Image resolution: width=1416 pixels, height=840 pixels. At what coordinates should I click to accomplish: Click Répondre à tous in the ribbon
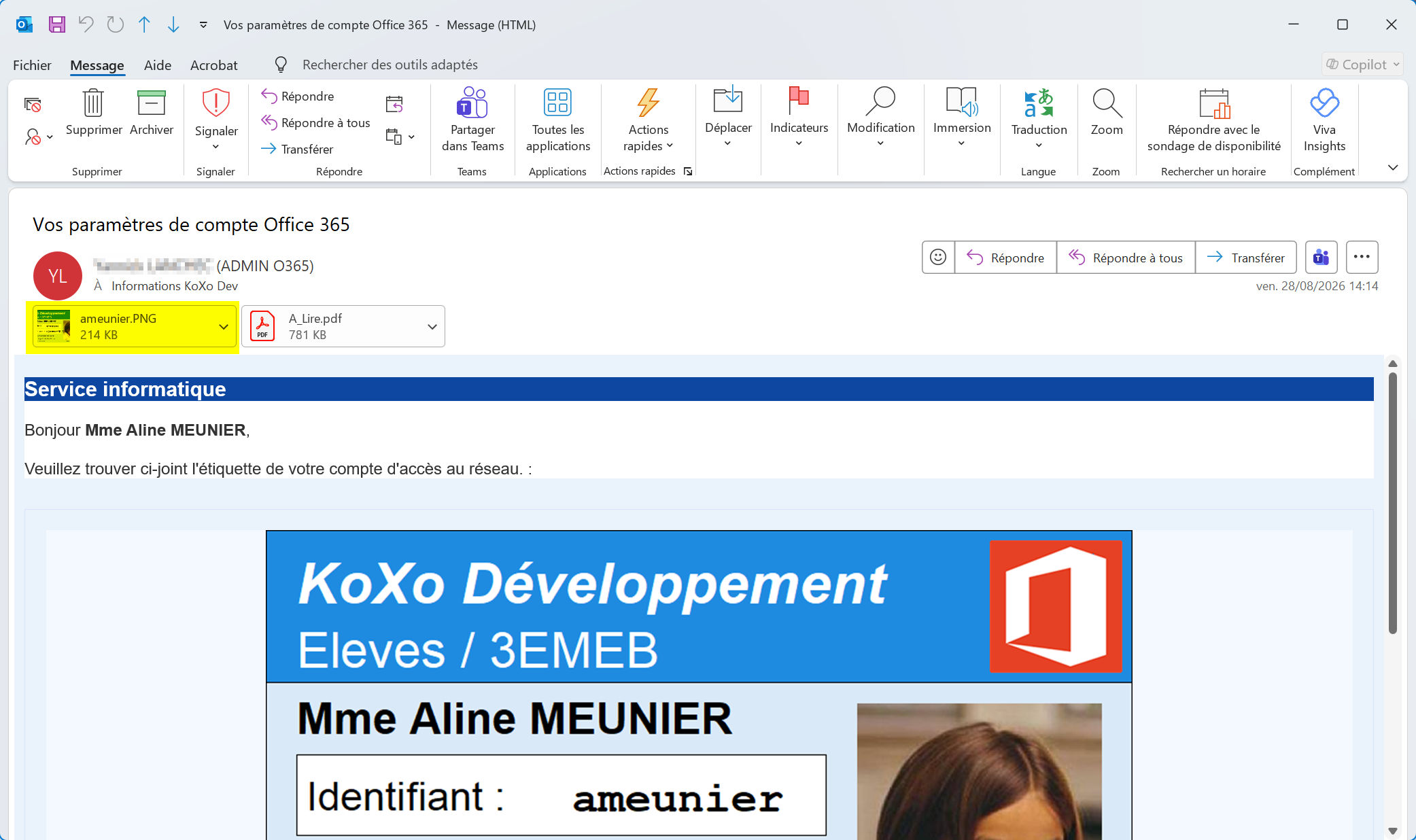[316, 123]
